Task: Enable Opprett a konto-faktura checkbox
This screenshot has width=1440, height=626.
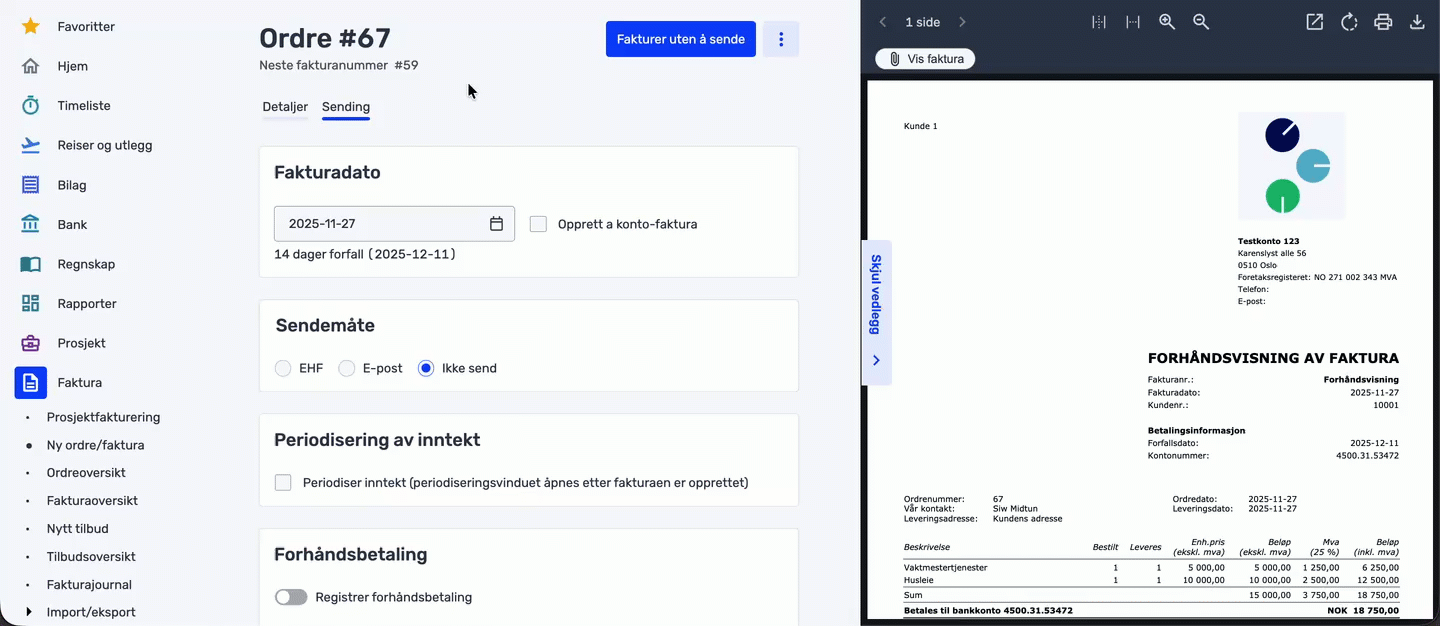Action: [x=538, y=224]
